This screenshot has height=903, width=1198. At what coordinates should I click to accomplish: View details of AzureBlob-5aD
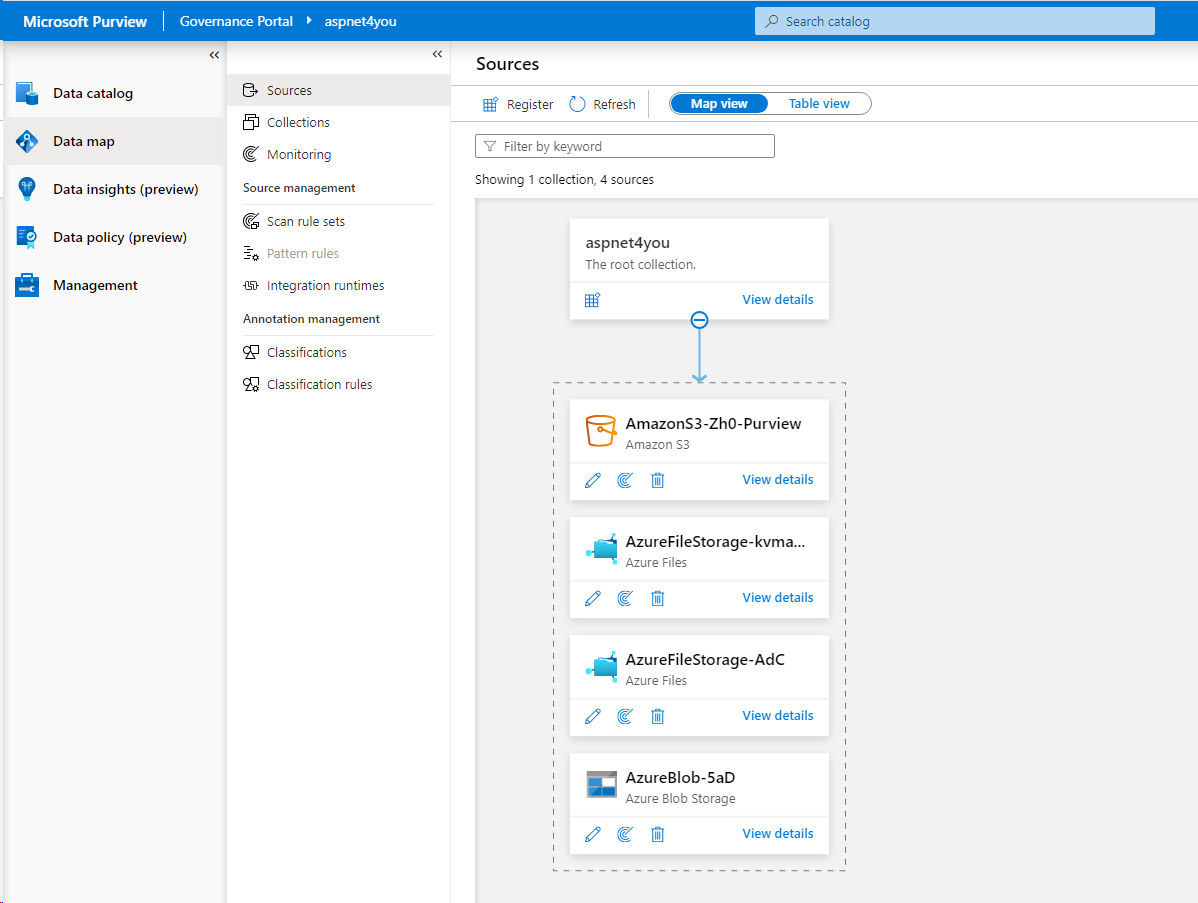point(778,833)
